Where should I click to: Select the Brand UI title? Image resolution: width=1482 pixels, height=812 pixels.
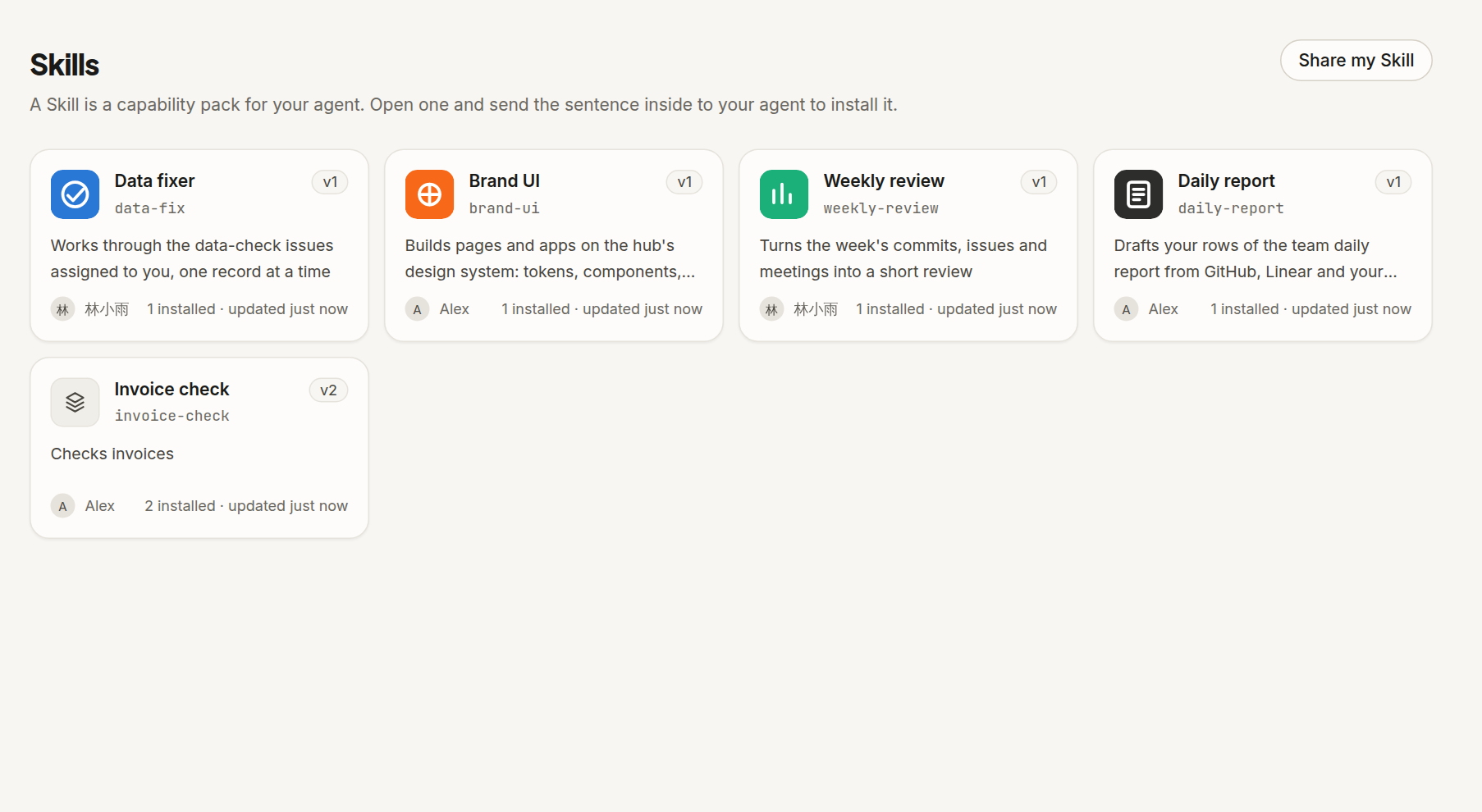click(504, 181)
